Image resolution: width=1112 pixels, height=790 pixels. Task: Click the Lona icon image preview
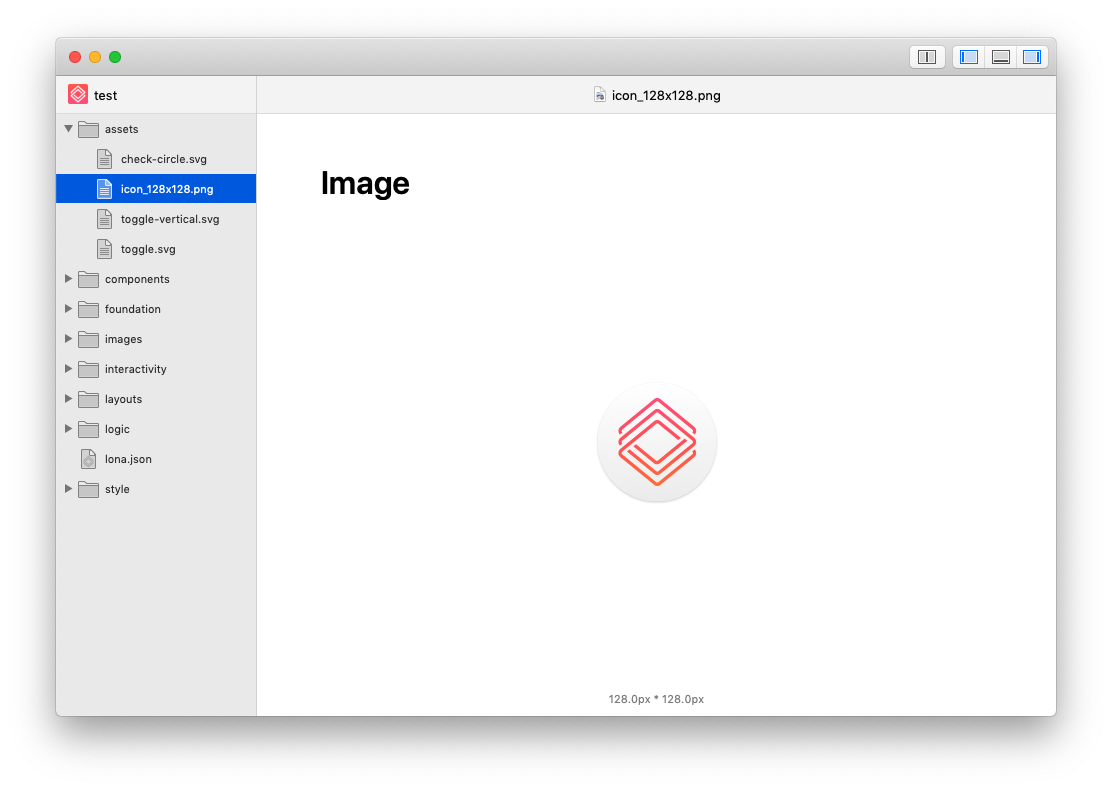coord(657,442)
